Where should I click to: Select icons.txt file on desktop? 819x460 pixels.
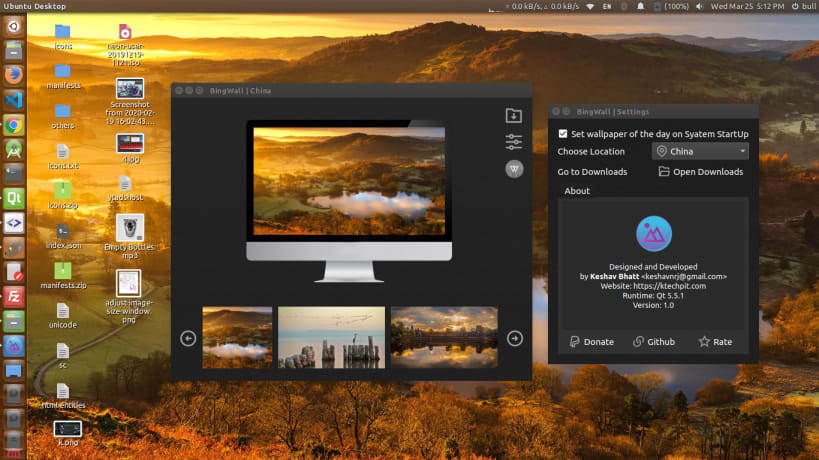(x=63, y=156)
